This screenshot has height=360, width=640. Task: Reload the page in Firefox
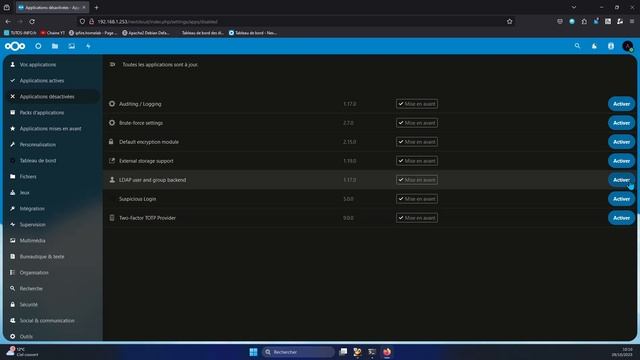pos(32,21)
